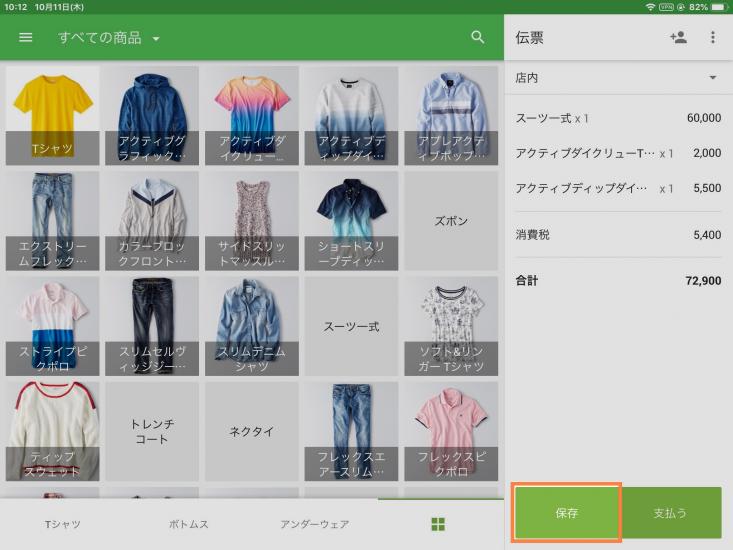The height and width of the screenshot is (550, 733).
Task: Tap the 伝票 ticket header title
Action: click(529, 37)
